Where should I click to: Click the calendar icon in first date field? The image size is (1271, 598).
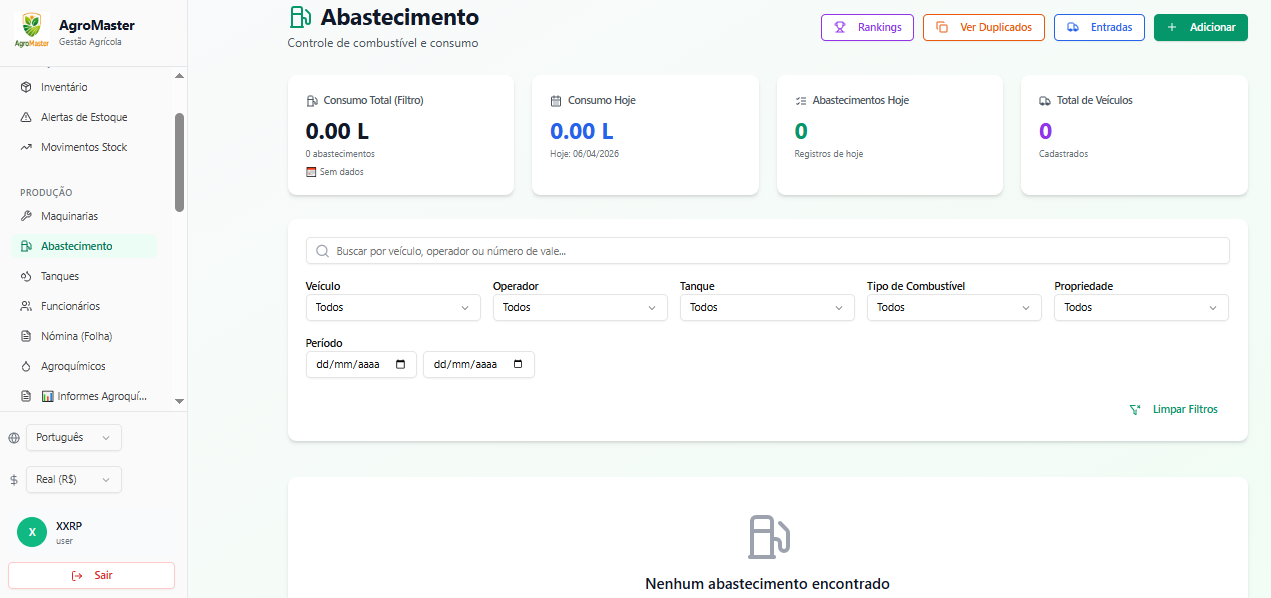401,365
